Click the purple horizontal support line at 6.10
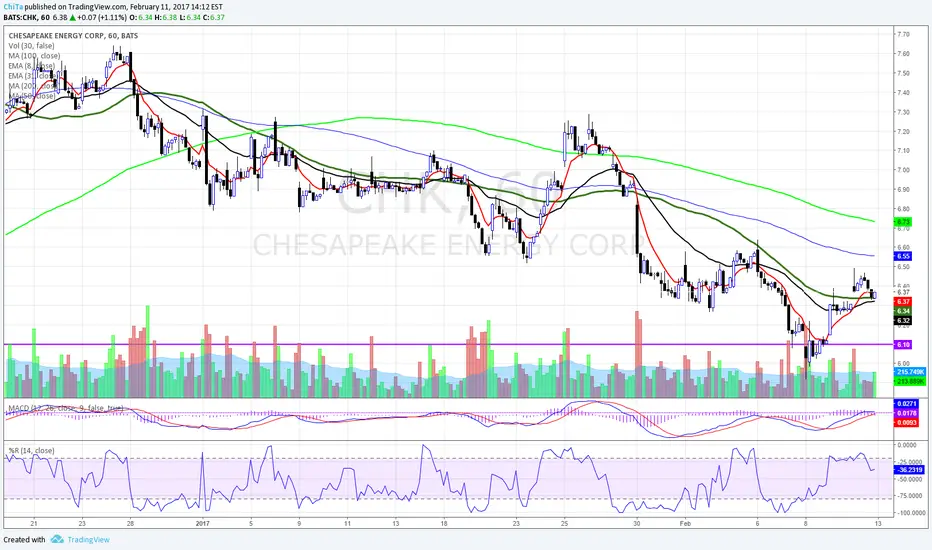The width and height of the screenshot is (932, 550). click(x=449, y=344)
